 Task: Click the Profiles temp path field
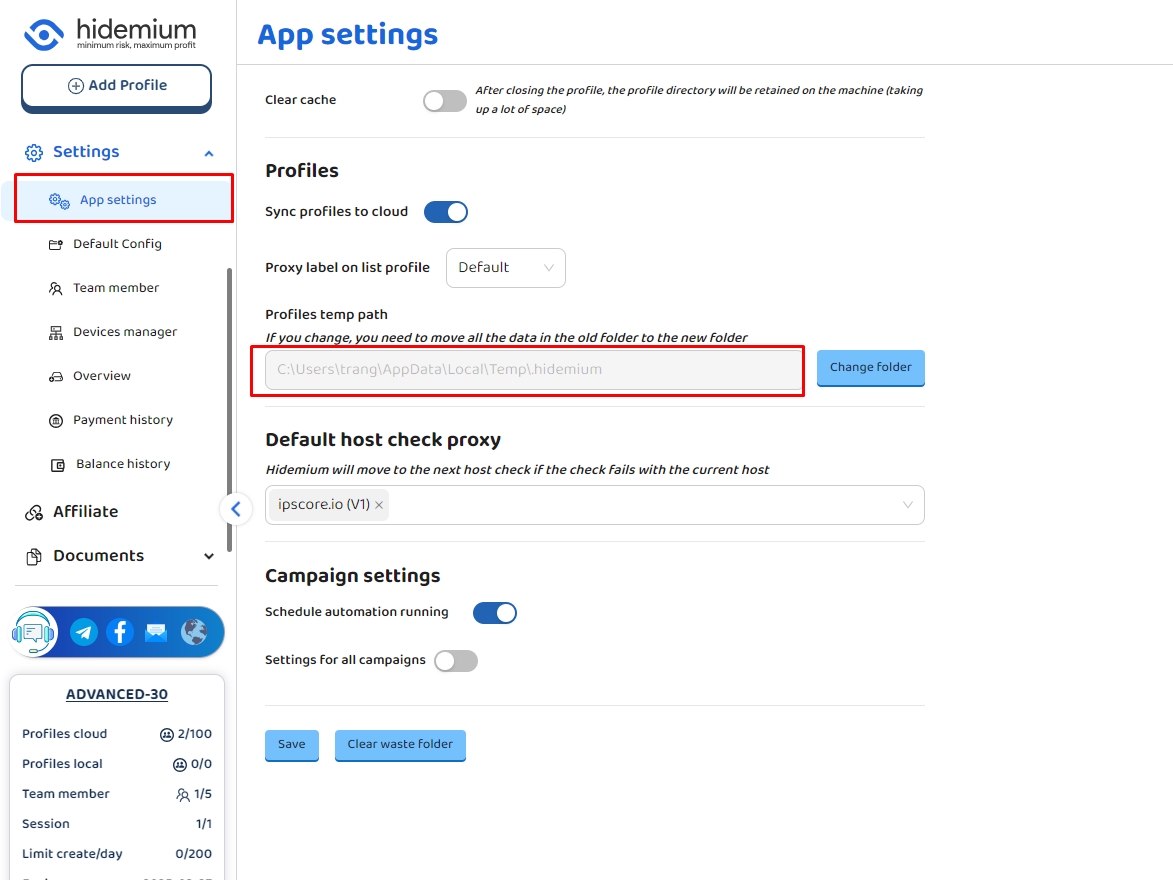[x=533, y=369]
